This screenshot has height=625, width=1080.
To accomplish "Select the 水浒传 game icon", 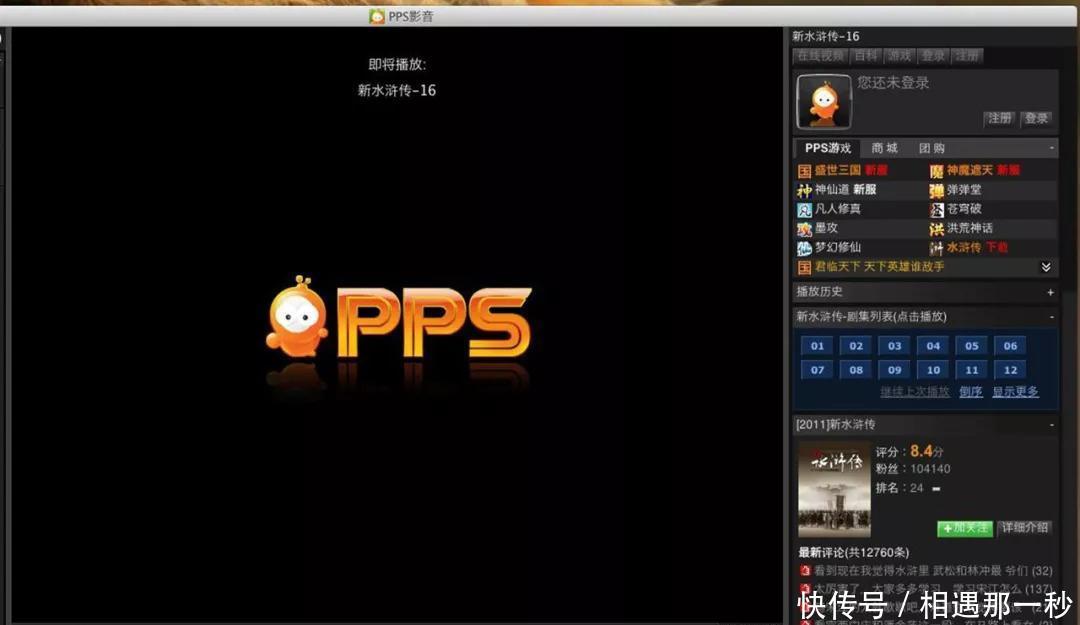I will click(x=937, y=247).
